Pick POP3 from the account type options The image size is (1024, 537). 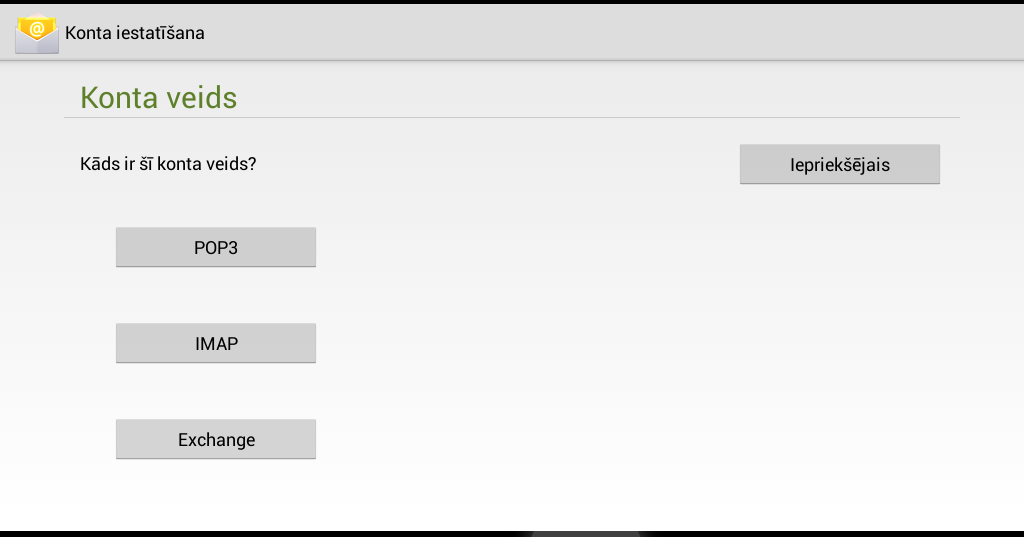216,248
